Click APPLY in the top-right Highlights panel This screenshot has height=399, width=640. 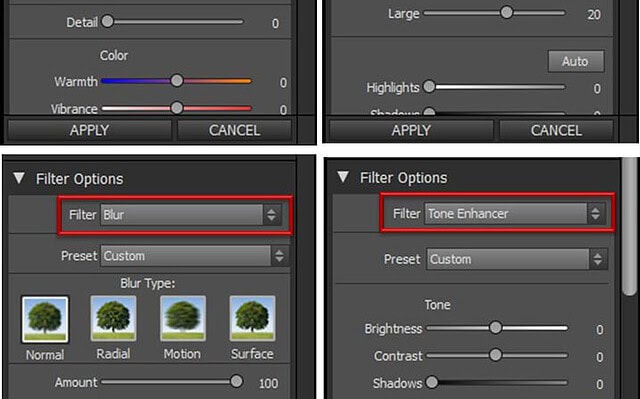coord(411,131)
